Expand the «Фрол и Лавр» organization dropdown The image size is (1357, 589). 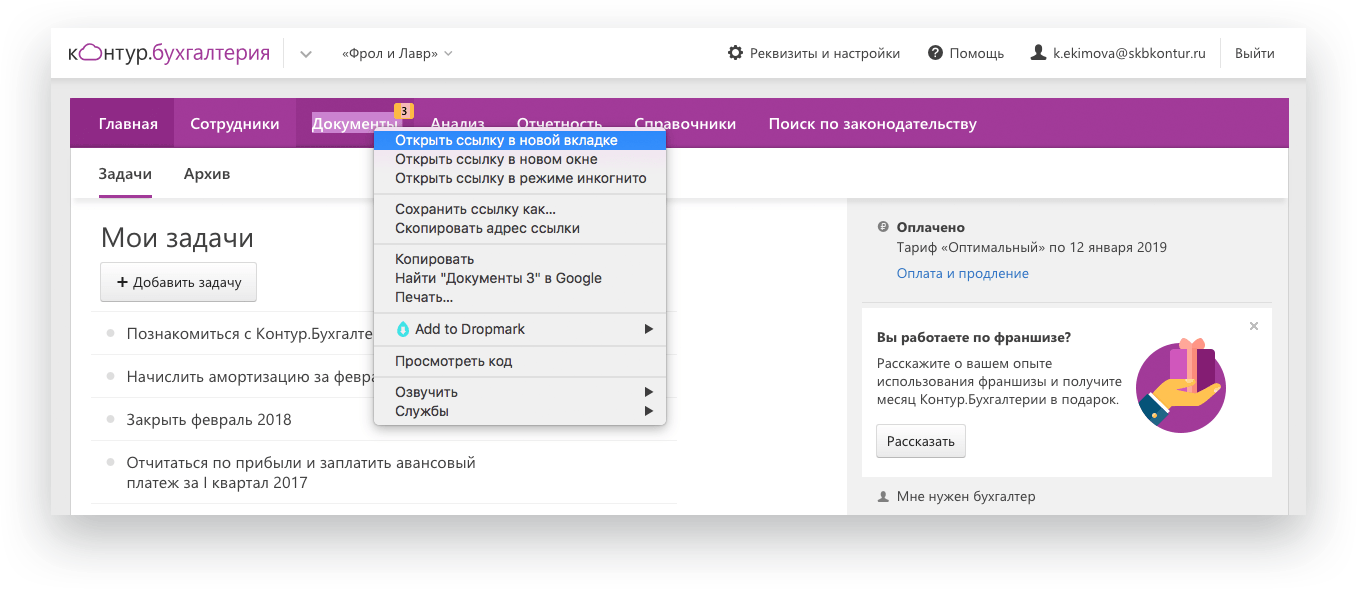(x=397, y=53)
